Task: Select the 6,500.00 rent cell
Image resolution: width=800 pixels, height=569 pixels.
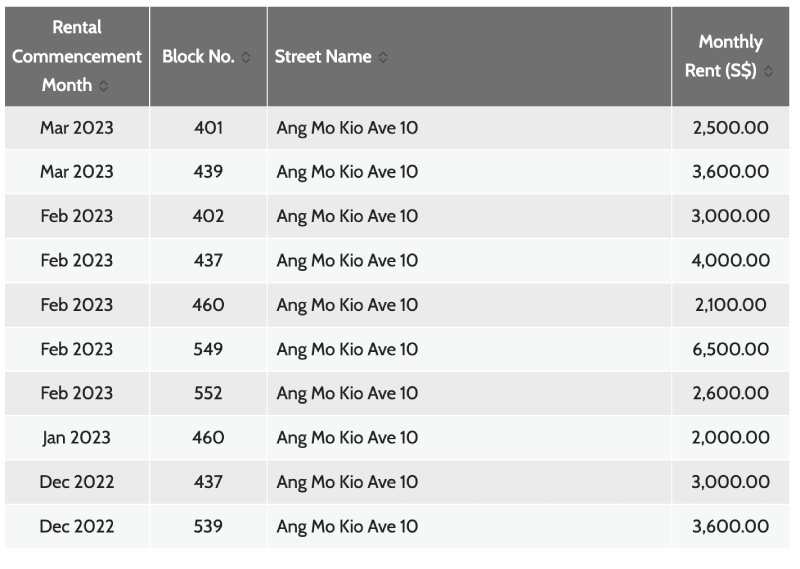Action: [731, 349]
